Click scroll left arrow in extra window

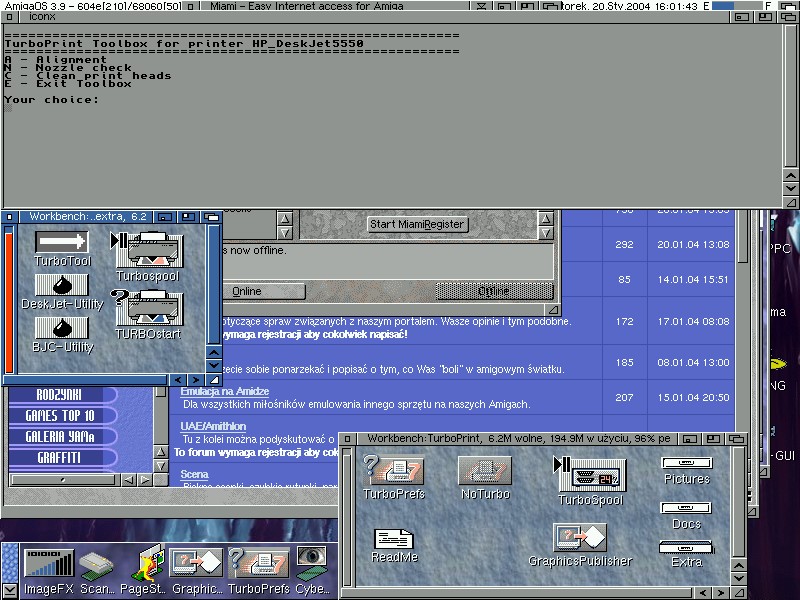[178, 380]
